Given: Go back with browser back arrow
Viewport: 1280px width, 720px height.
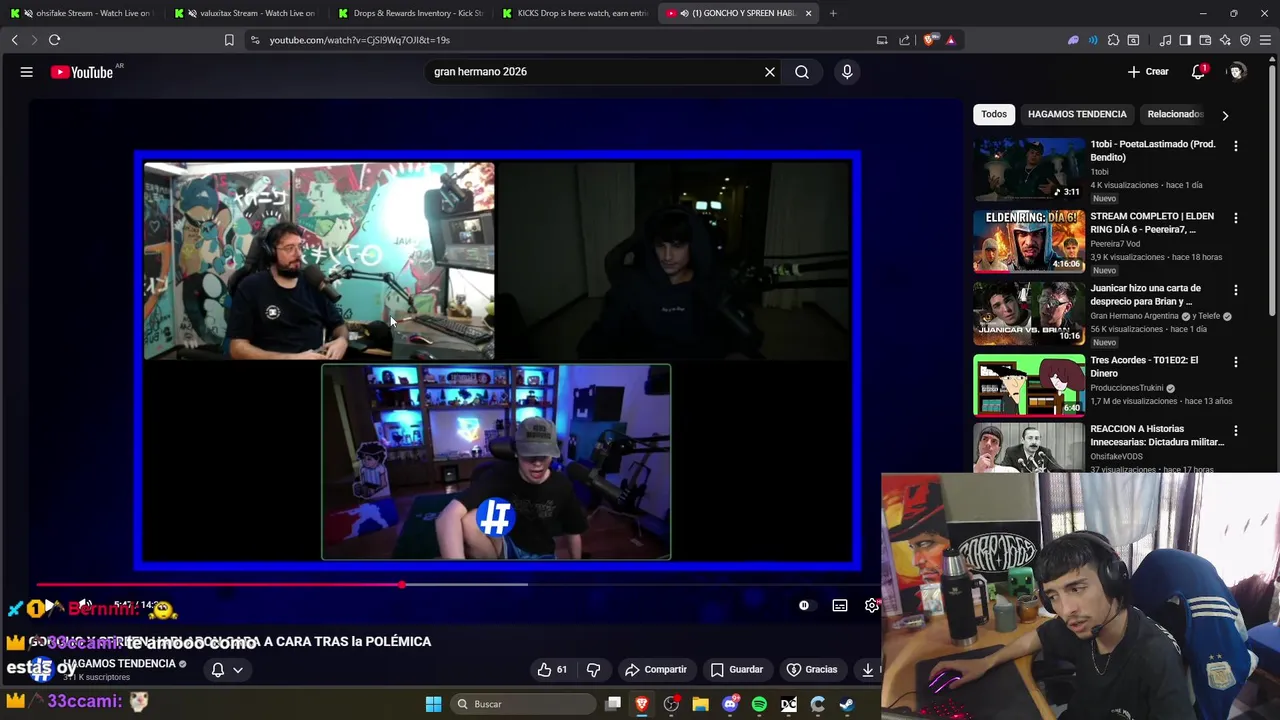Looking at the screenshot, I should [x=14, y=40].
